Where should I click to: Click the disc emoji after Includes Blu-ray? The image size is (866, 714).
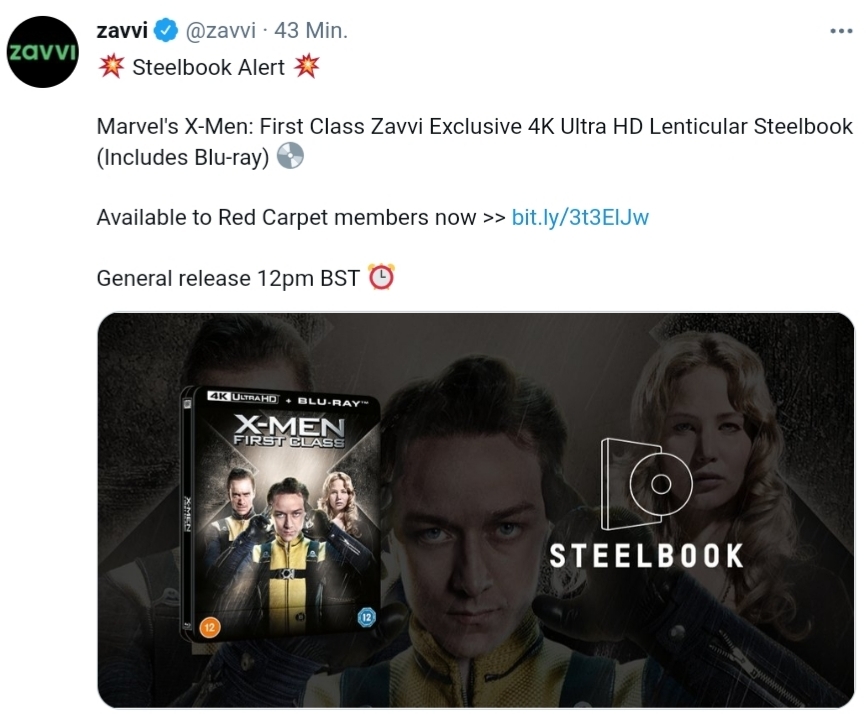tap(290, 156)
